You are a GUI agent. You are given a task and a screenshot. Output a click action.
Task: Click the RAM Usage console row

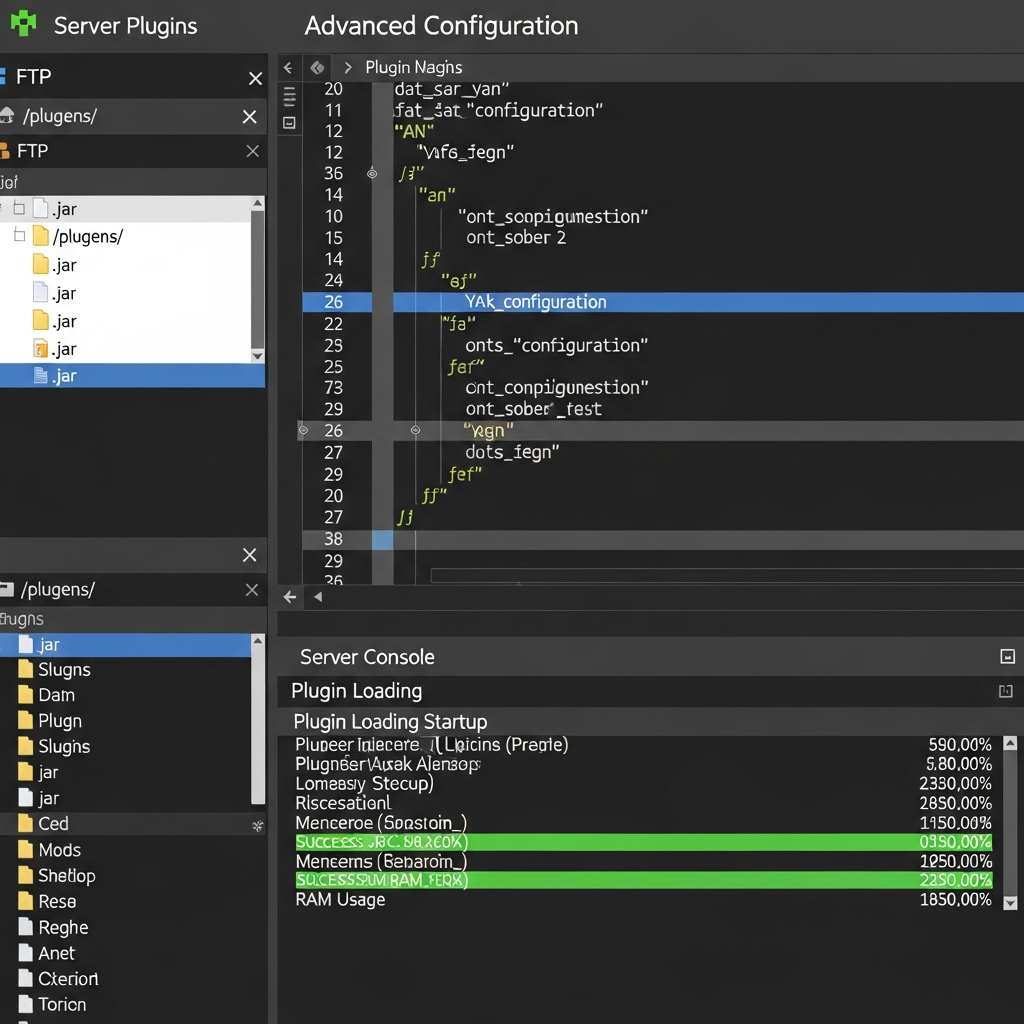[643, 899]
